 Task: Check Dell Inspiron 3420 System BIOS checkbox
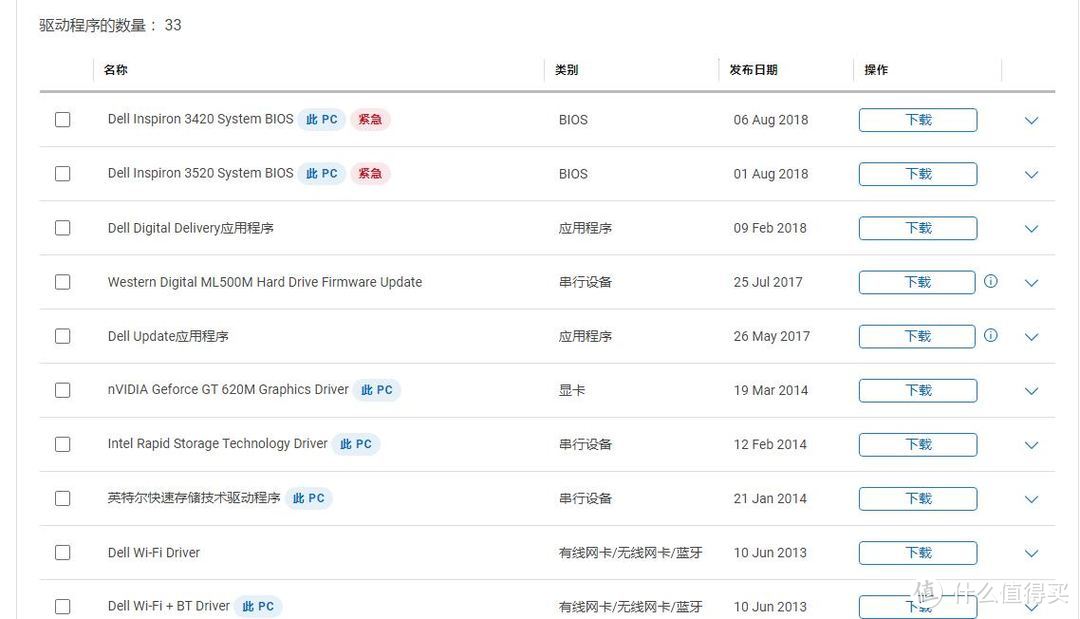[x=63, y=120]
